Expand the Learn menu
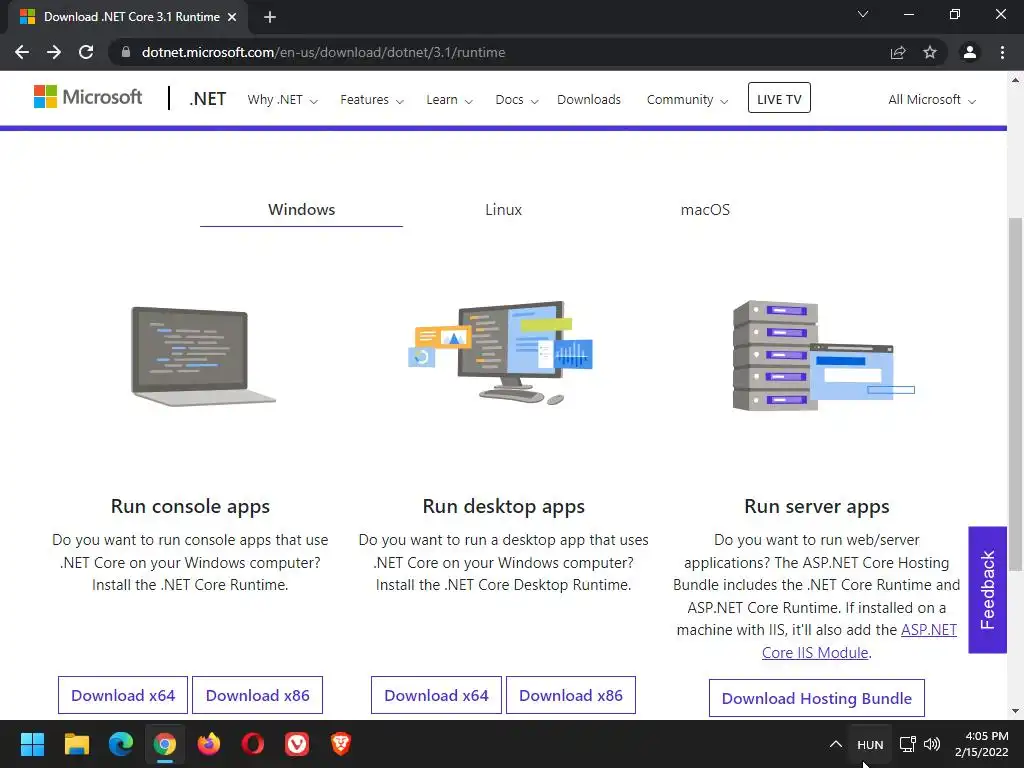 click(x=449, y=100)
